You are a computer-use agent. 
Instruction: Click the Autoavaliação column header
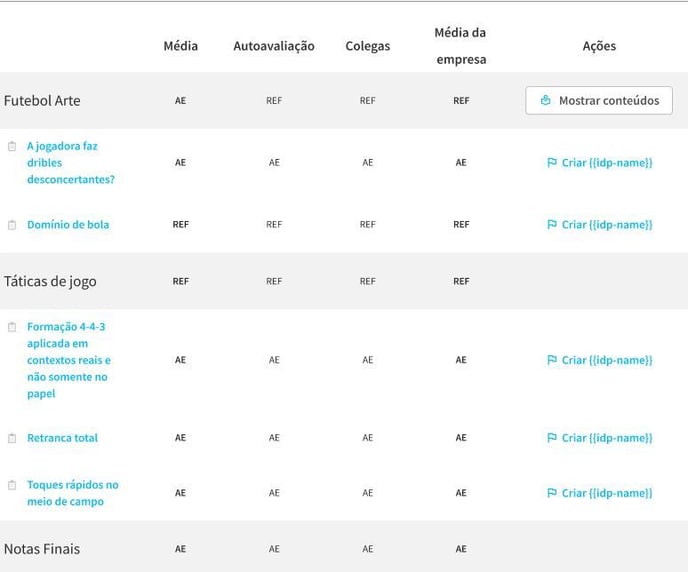point(274,46)
